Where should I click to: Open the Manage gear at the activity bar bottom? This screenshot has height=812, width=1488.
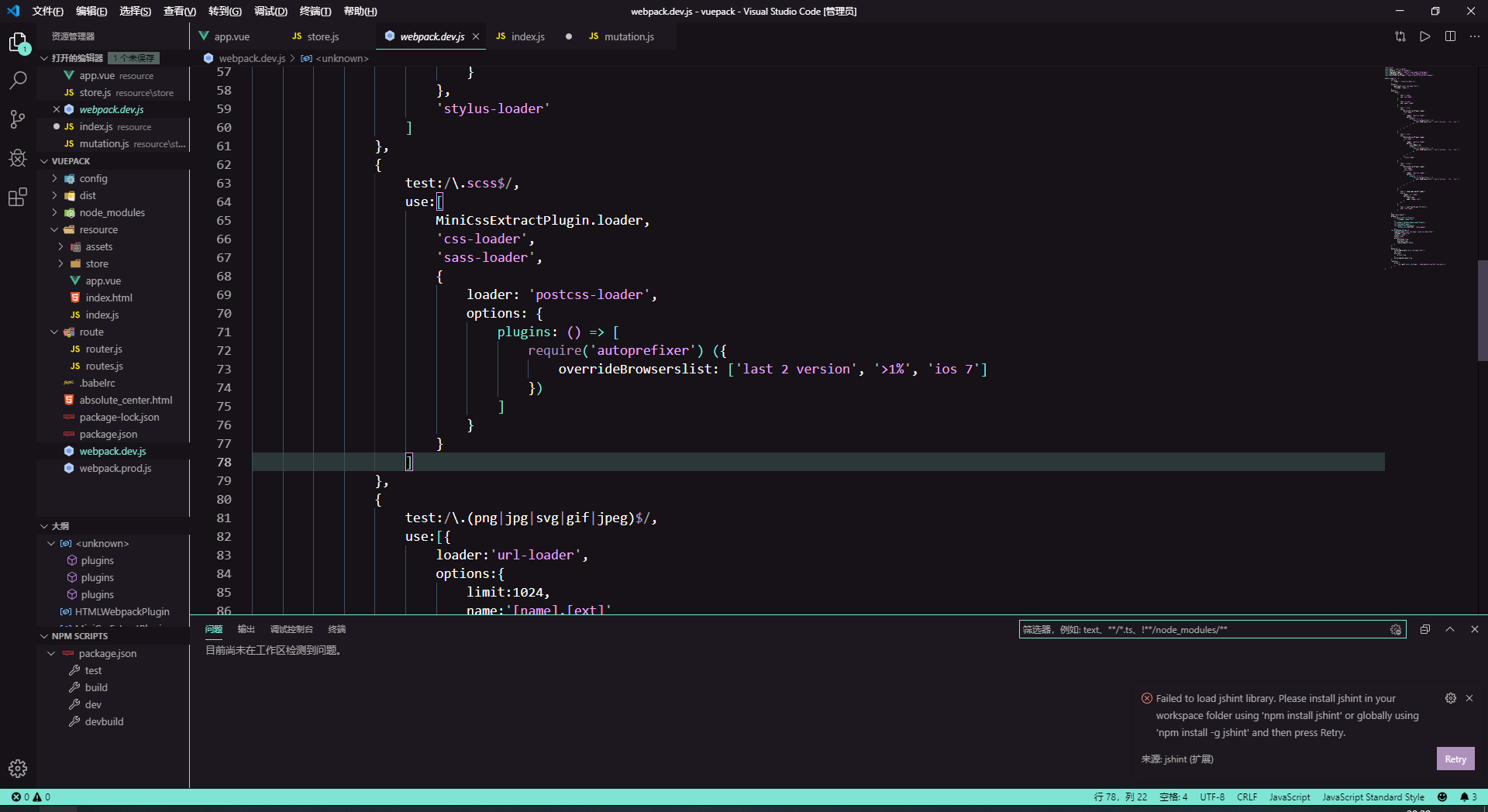click(x=18, y=769)
